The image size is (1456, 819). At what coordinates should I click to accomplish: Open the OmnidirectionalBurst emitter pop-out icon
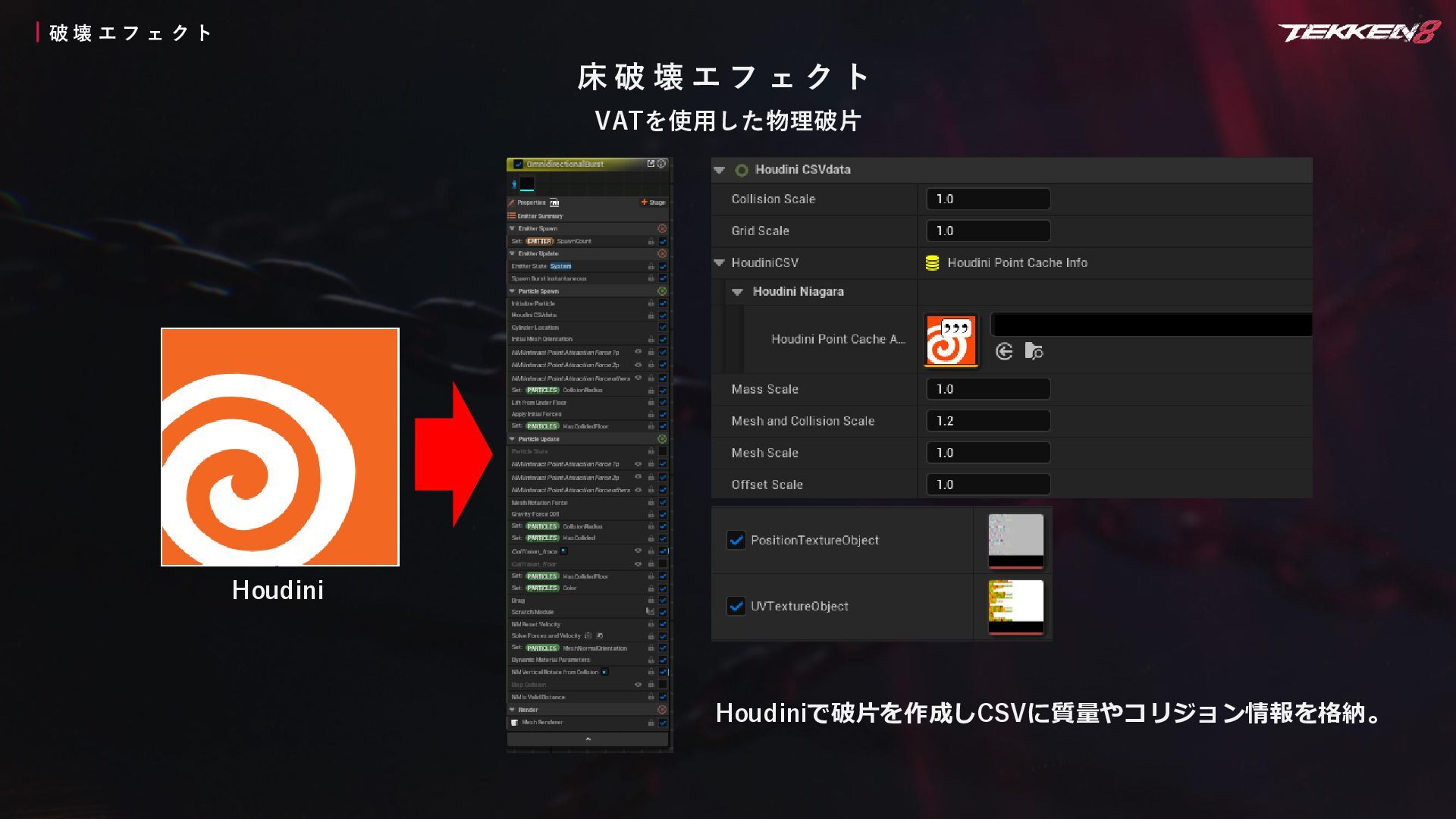pyautogui.click(x=651, y=164)
